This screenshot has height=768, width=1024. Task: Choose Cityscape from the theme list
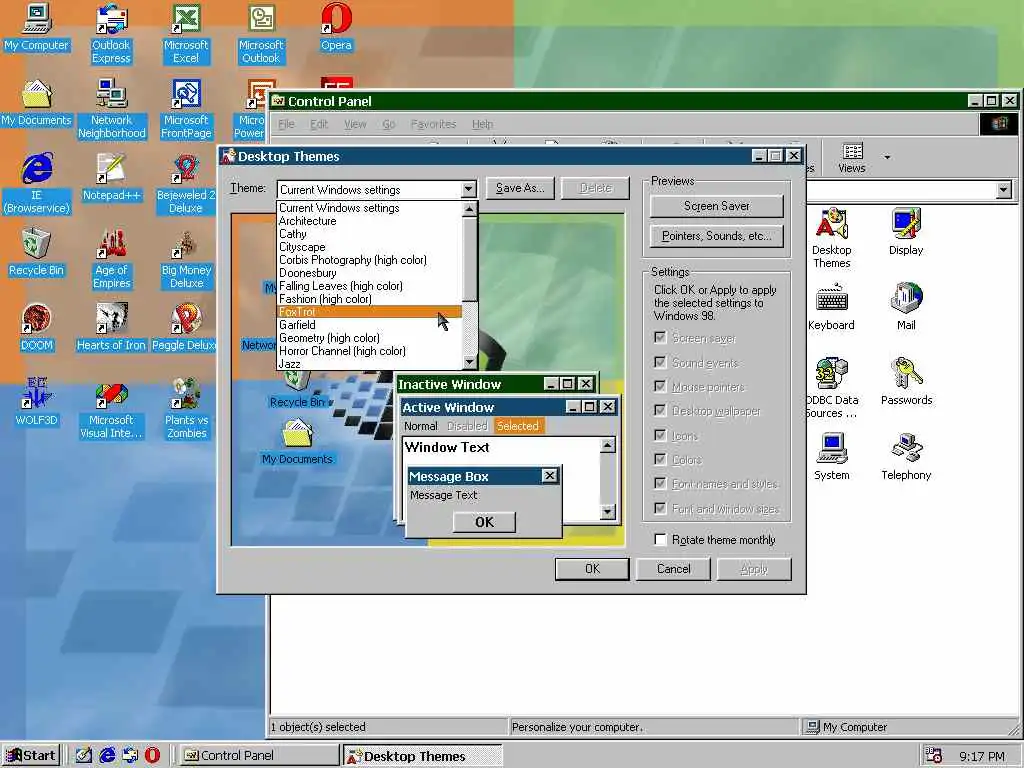pos(370,247)
